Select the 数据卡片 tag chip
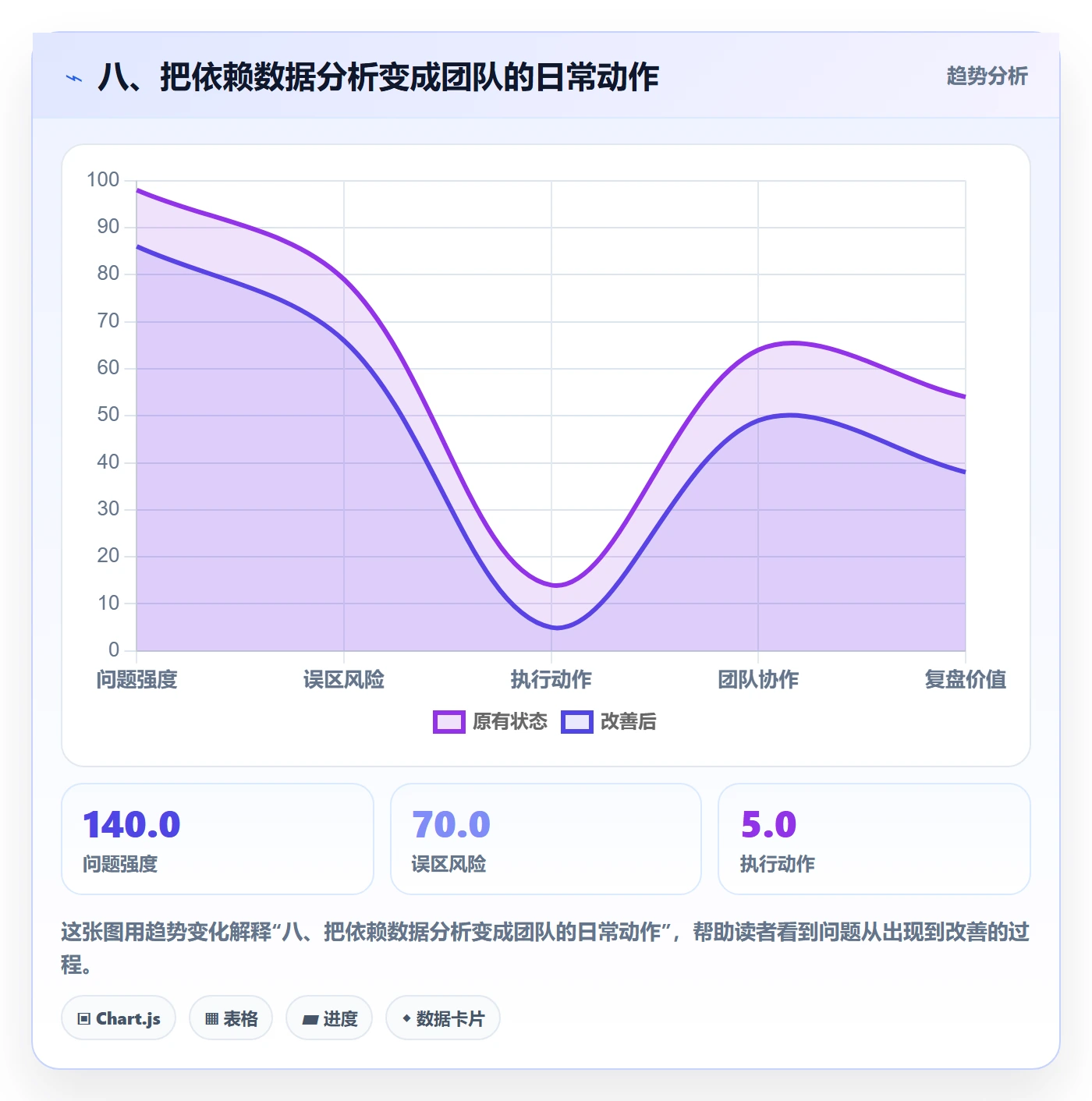Image resolution: width=1092 pixels, height=1101 pixels. 443,1018
